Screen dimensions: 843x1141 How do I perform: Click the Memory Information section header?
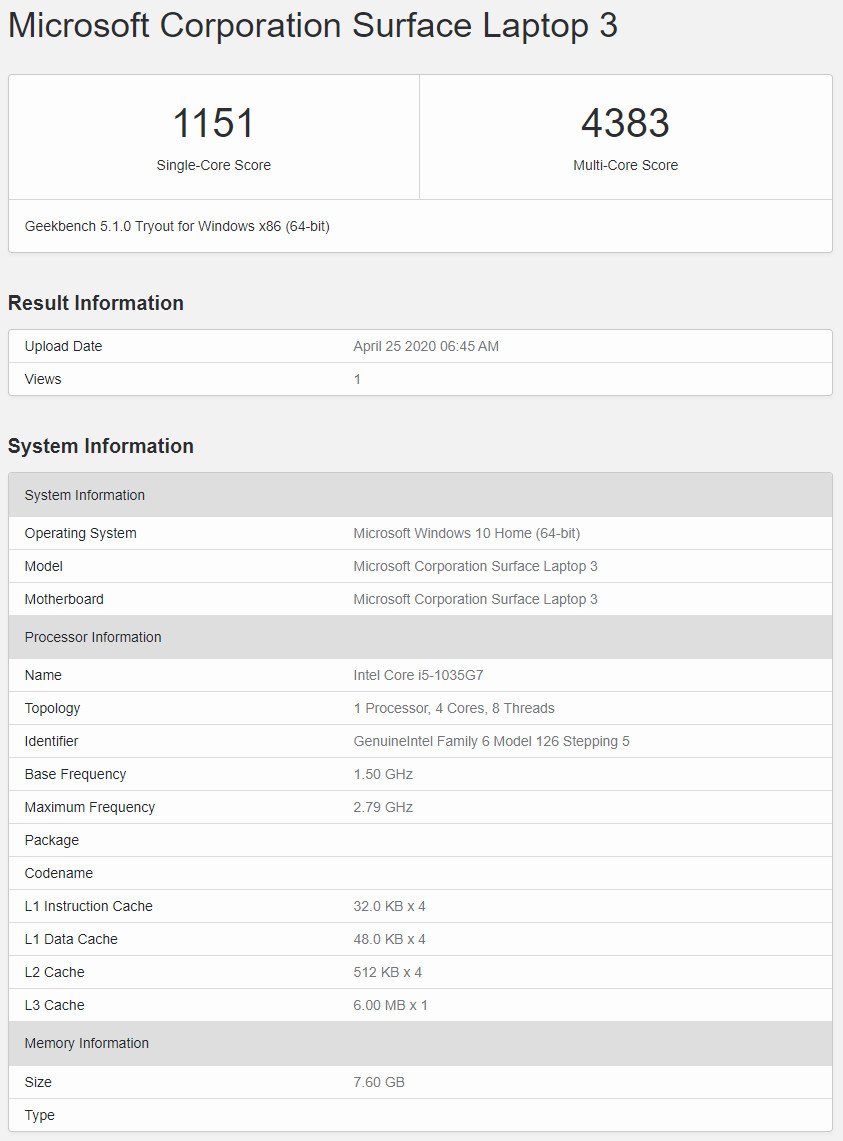(420, 1043)
